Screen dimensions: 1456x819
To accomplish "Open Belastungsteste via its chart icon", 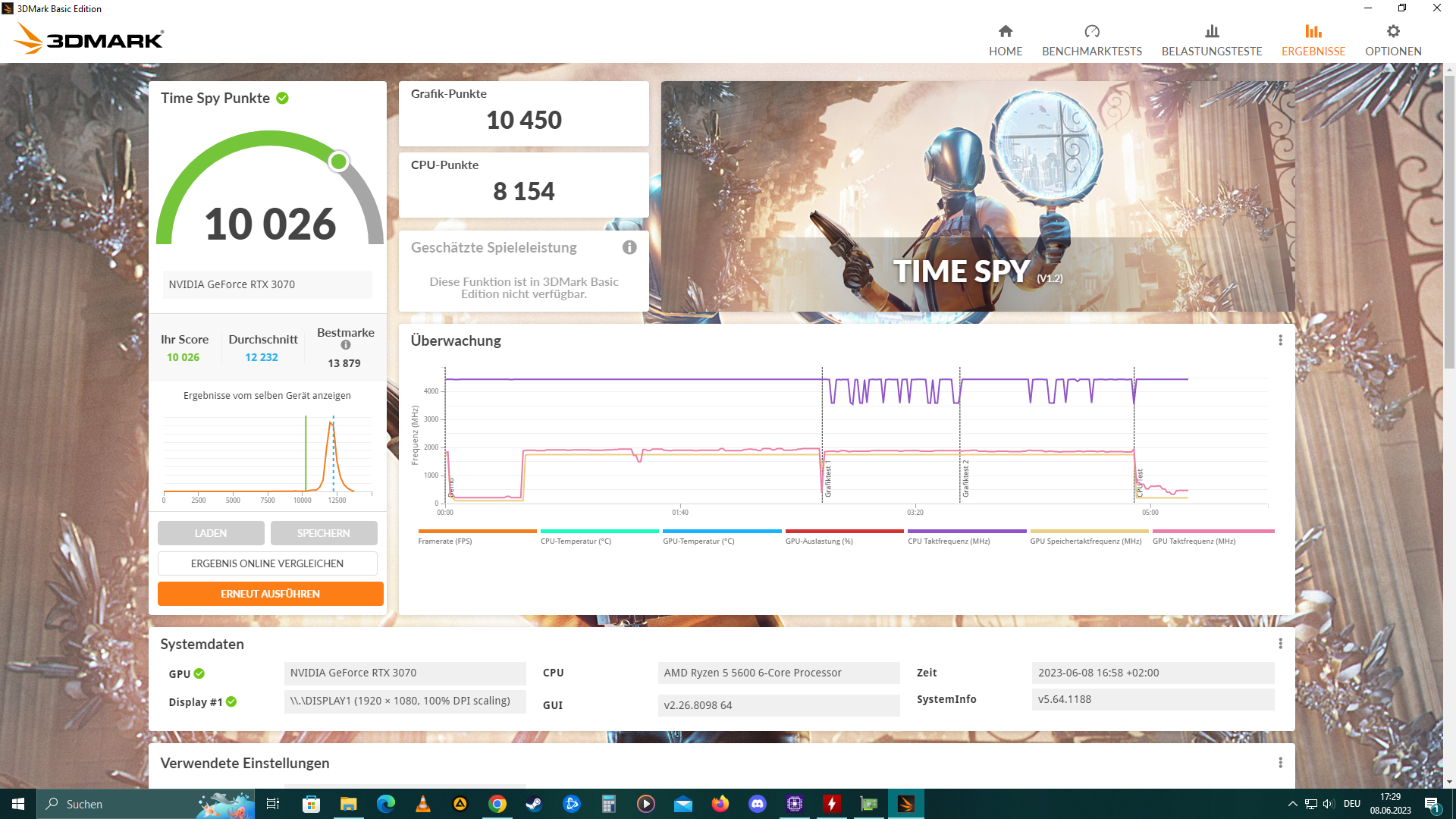I will tap(1212, 32).
